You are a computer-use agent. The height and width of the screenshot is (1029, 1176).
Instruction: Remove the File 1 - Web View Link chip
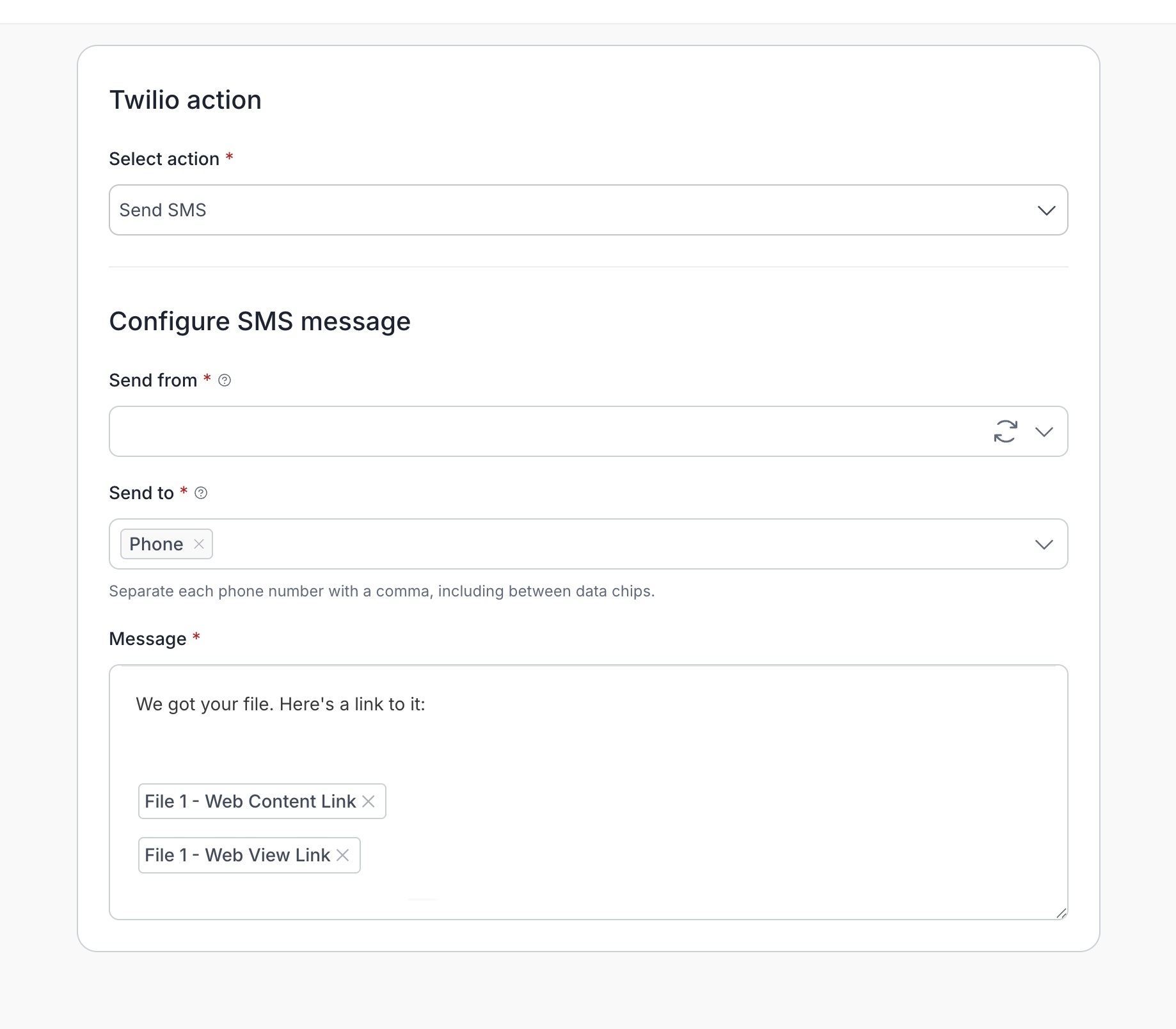tap(343, 855)
